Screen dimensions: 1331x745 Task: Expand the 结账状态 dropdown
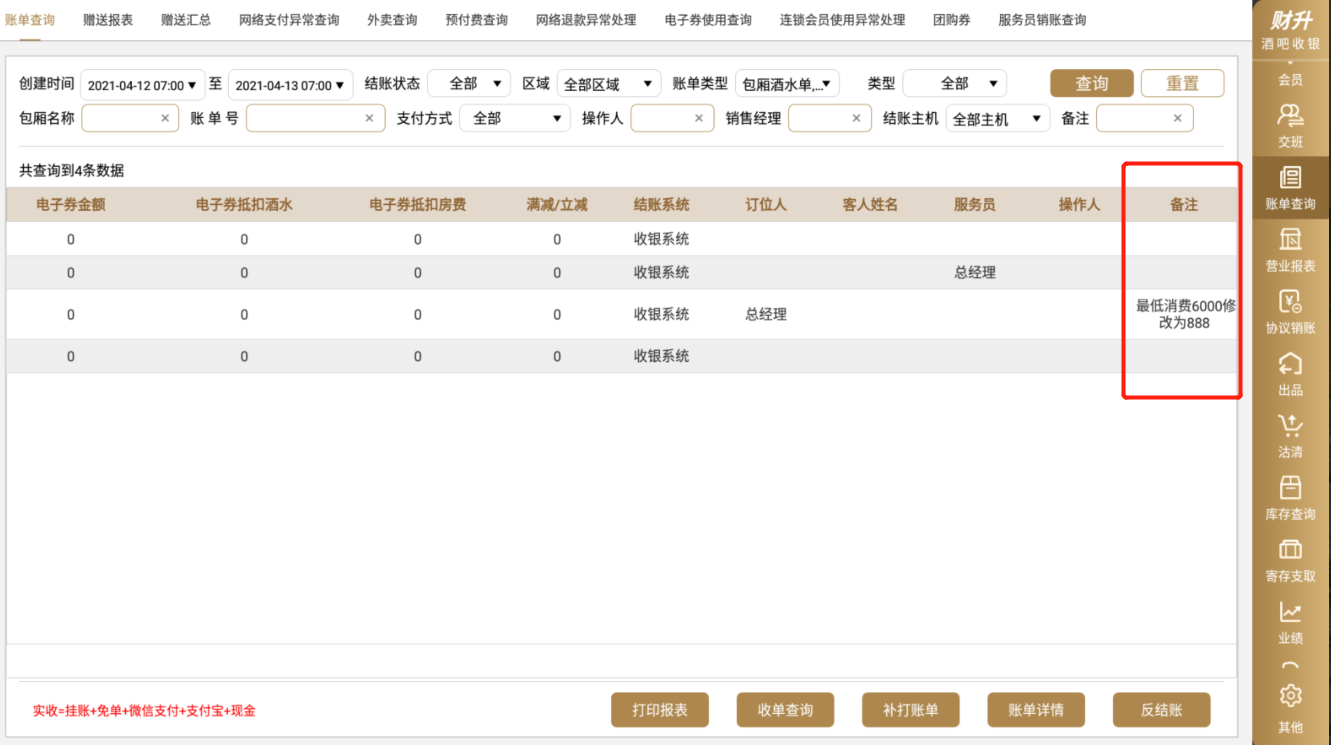coord(469,84)
